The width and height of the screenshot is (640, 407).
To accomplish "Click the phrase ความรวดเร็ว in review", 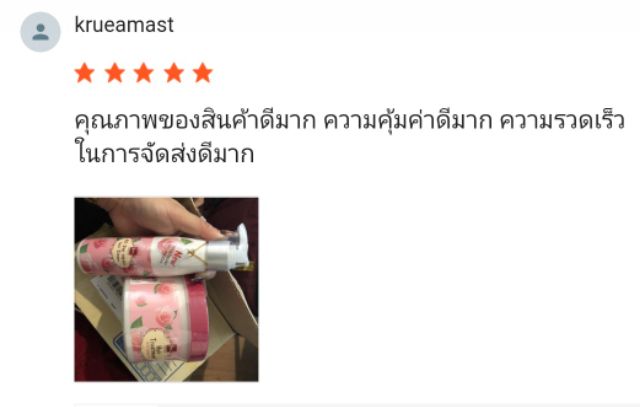I will (562, 121).
